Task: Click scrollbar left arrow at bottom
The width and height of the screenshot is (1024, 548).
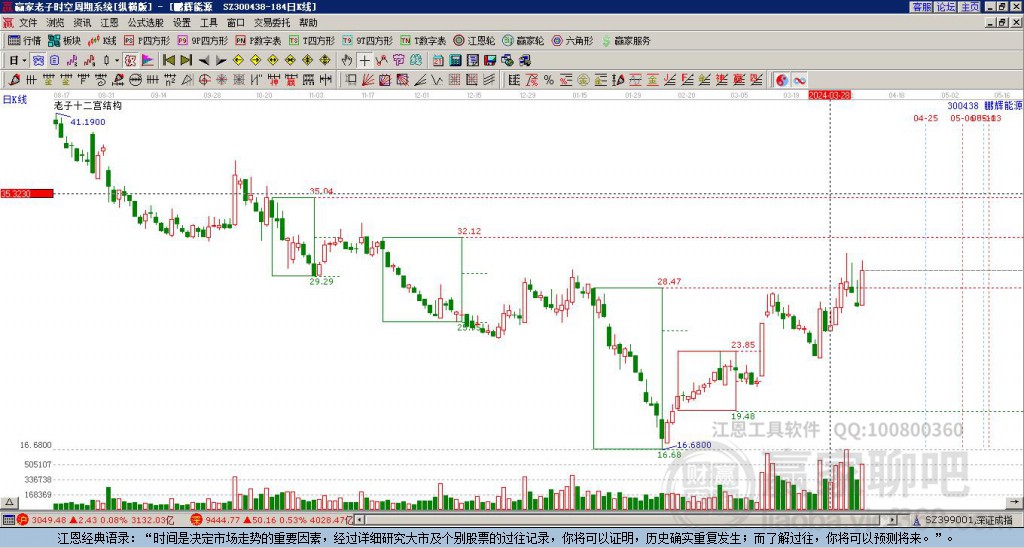Action: click(x=359, y=520)
